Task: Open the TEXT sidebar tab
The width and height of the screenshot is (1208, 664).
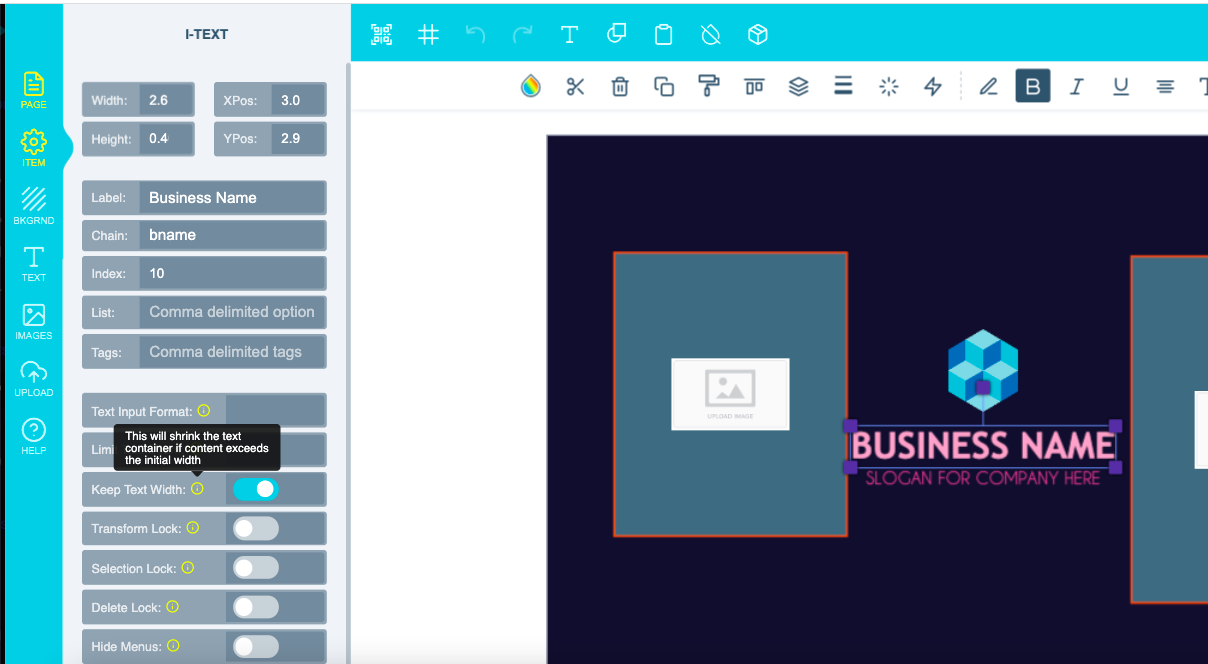Action: [34, 264]
